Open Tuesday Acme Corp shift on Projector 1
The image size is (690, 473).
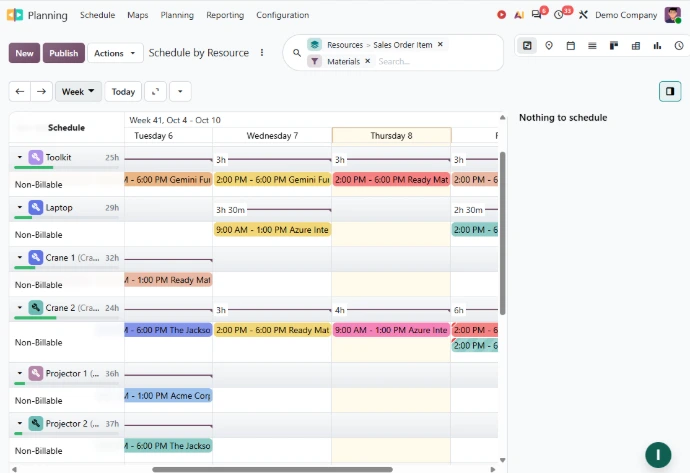point(169,396)
